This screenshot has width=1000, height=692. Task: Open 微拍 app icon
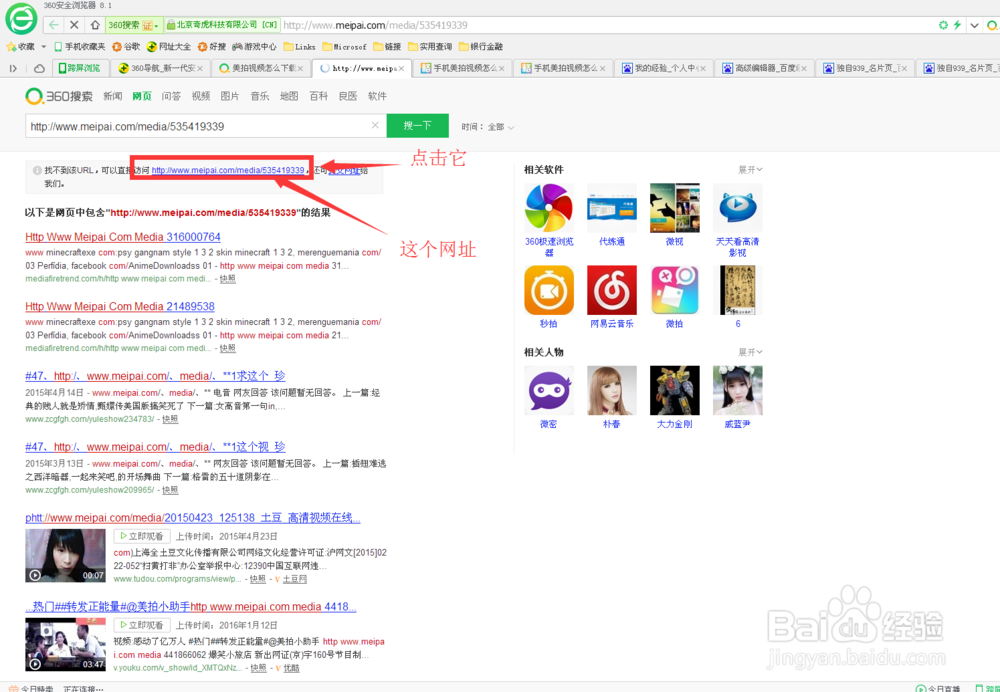tap(674, 290)
